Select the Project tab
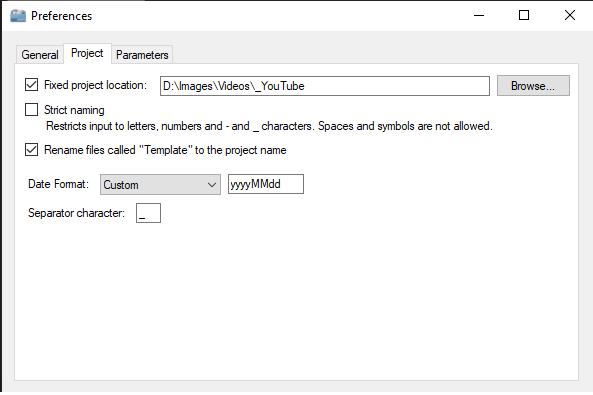The height and width of the screenshot is (395, 593). pos(87,53)
